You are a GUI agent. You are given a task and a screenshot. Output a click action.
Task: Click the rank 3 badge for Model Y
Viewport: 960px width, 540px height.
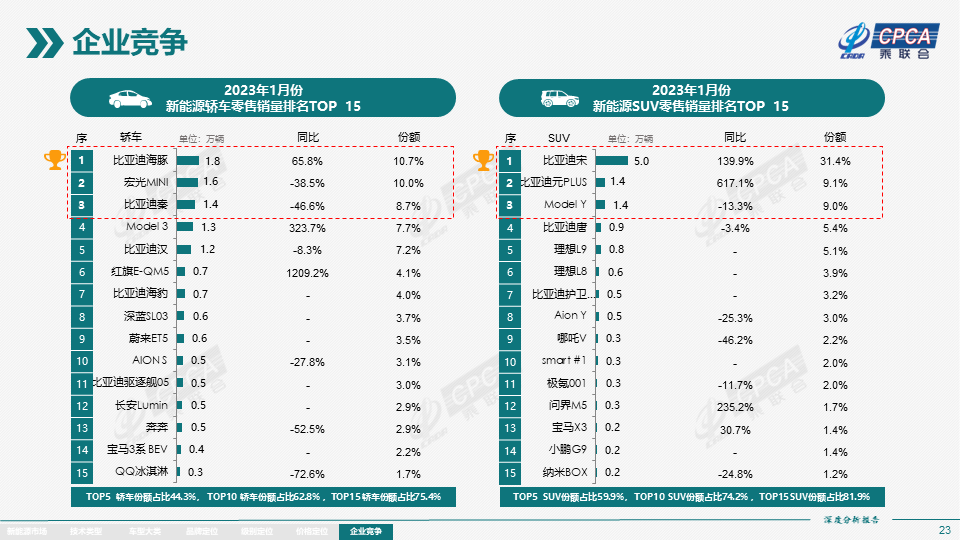click(509, 205)
